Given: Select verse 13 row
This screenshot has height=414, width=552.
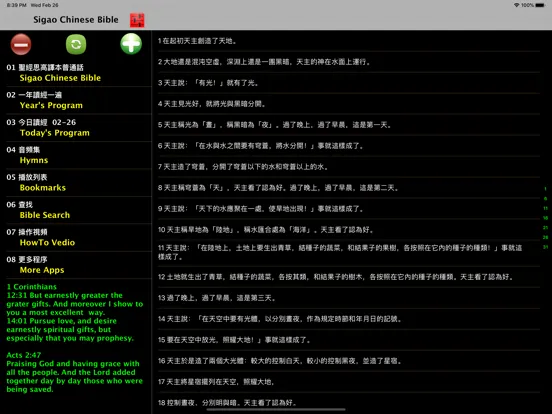Looking at the screenshot, I should [349, 298].
